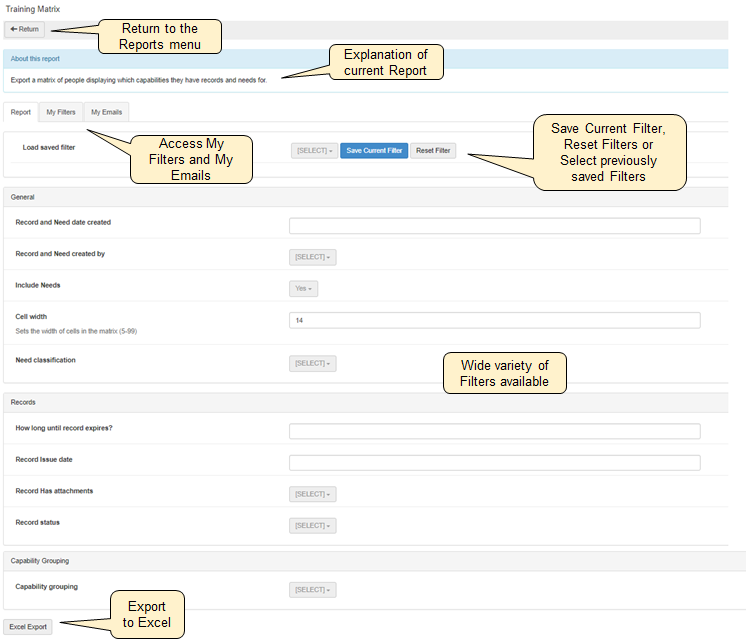The width and height of the screenshot is (746, 639).
Task: Open the My Filters tab
Action: point(60,112)
